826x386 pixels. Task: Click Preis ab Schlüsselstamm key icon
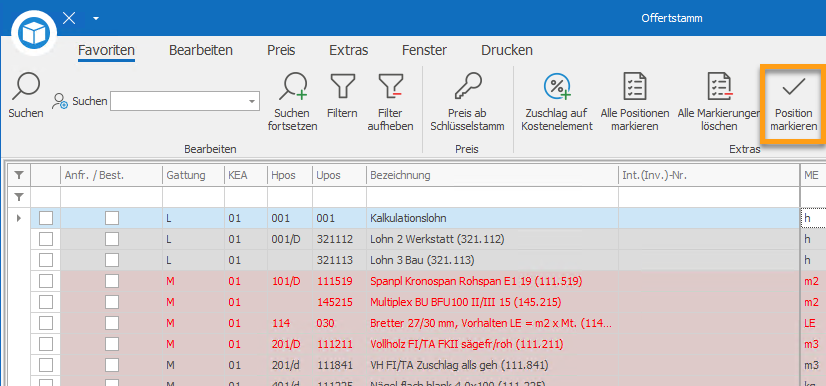point(467,86)
